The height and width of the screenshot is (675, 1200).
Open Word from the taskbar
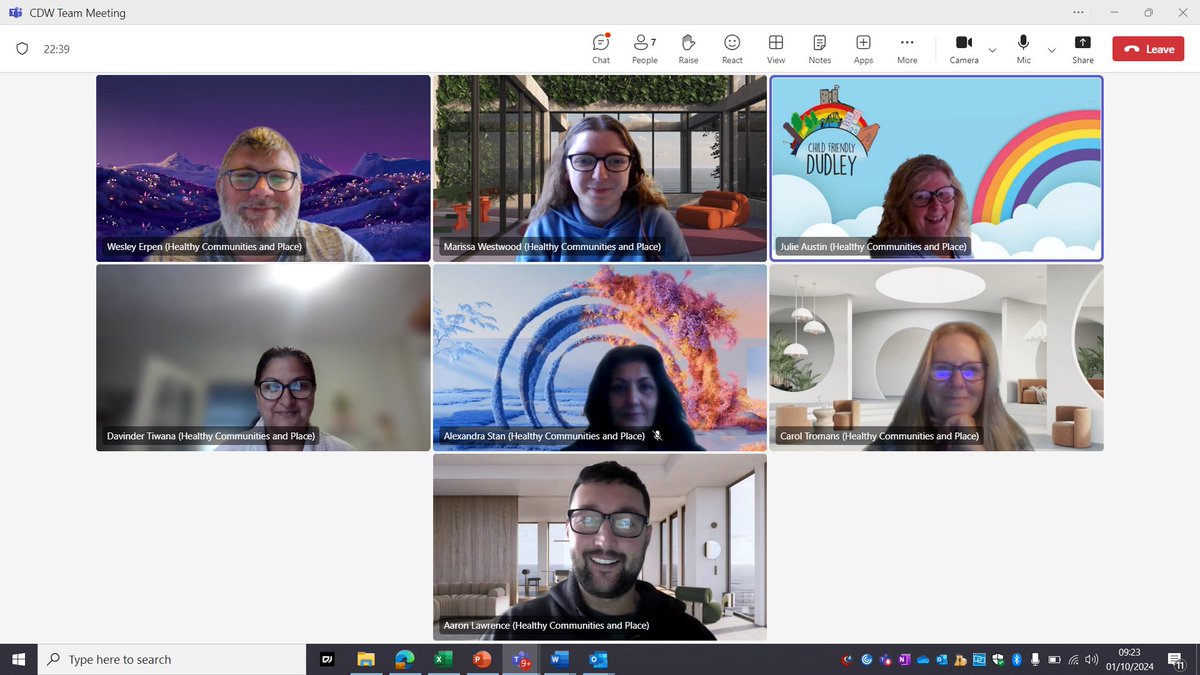(558, 659)
